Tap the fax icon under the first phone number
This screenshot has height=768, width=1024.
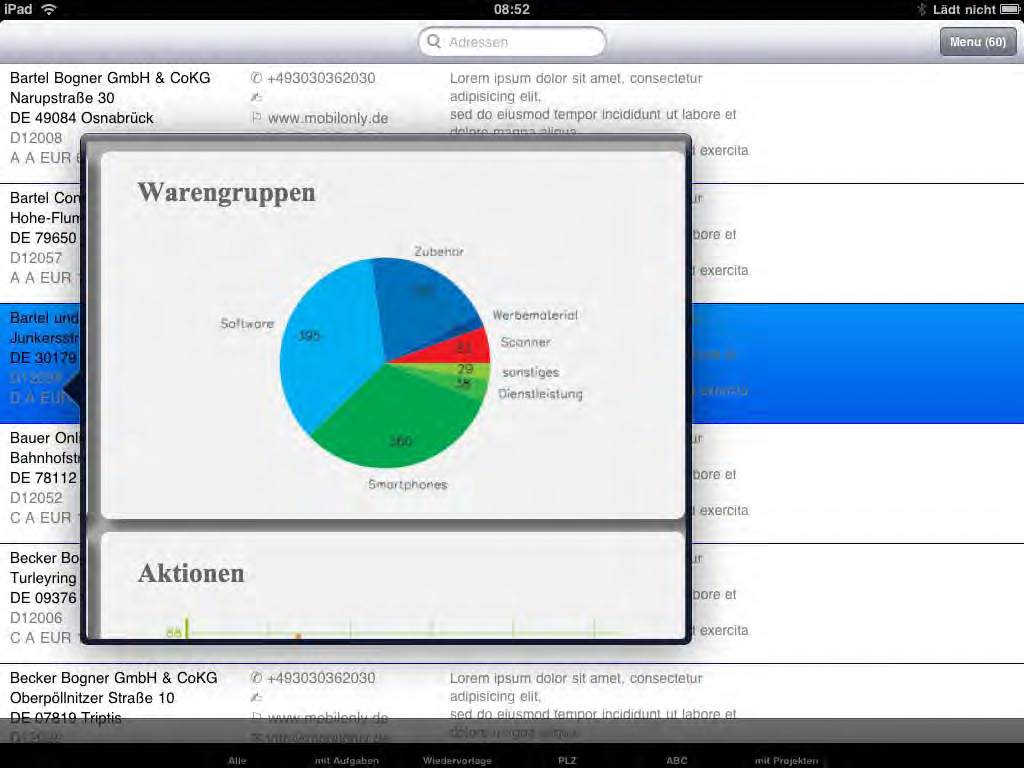256,98
